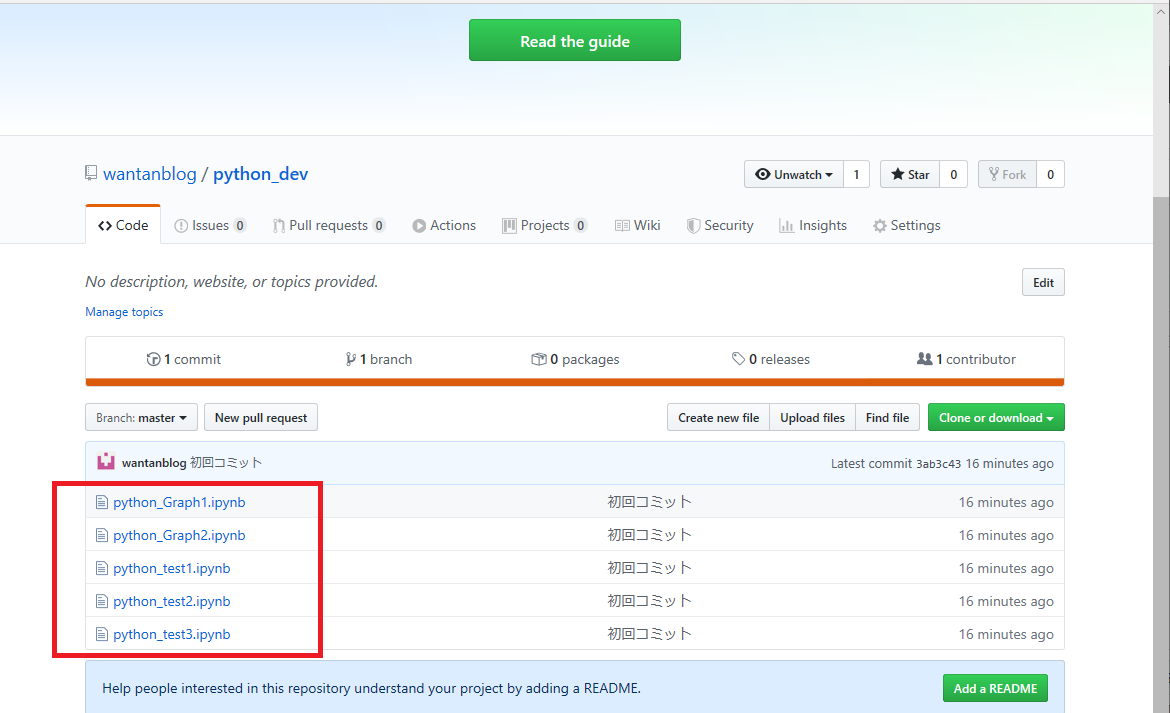Open the 0 packages link
This screenshot has width=1170, height=713.
[x=575, y=359]
